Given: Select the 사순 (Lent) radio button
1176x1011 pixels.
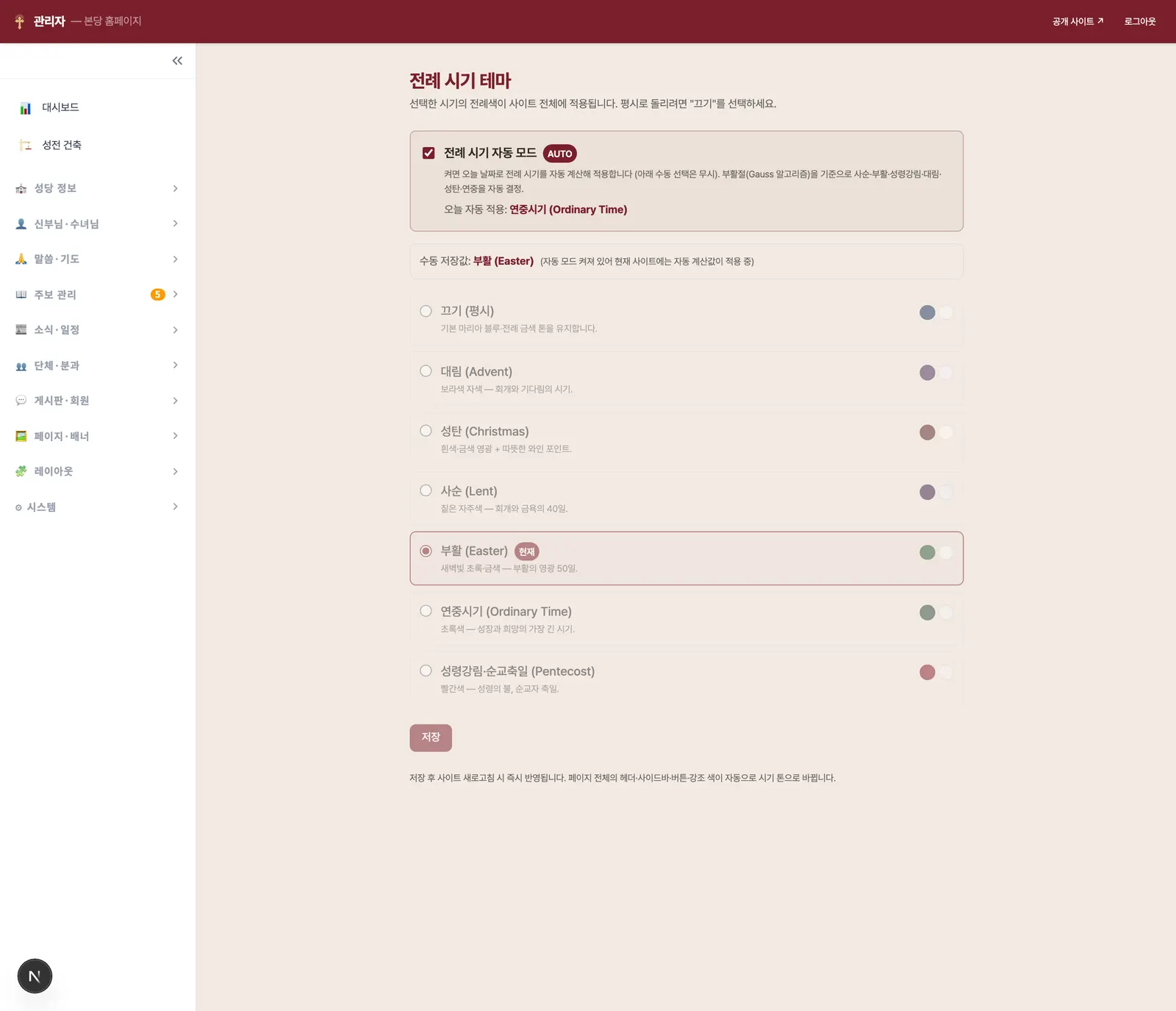Looking at the screenshot, I should 426,490.
